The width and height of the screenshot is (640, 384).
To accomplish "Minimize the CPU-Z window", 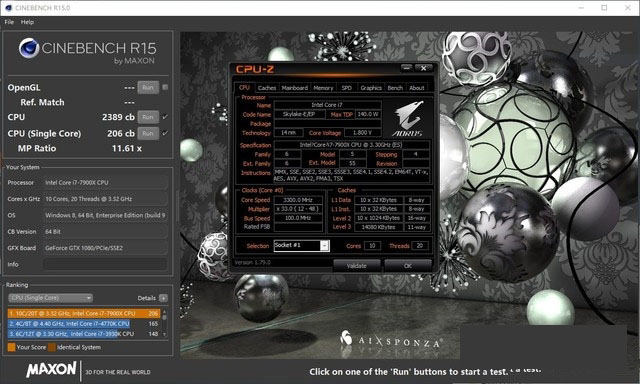I will point(407,68).
